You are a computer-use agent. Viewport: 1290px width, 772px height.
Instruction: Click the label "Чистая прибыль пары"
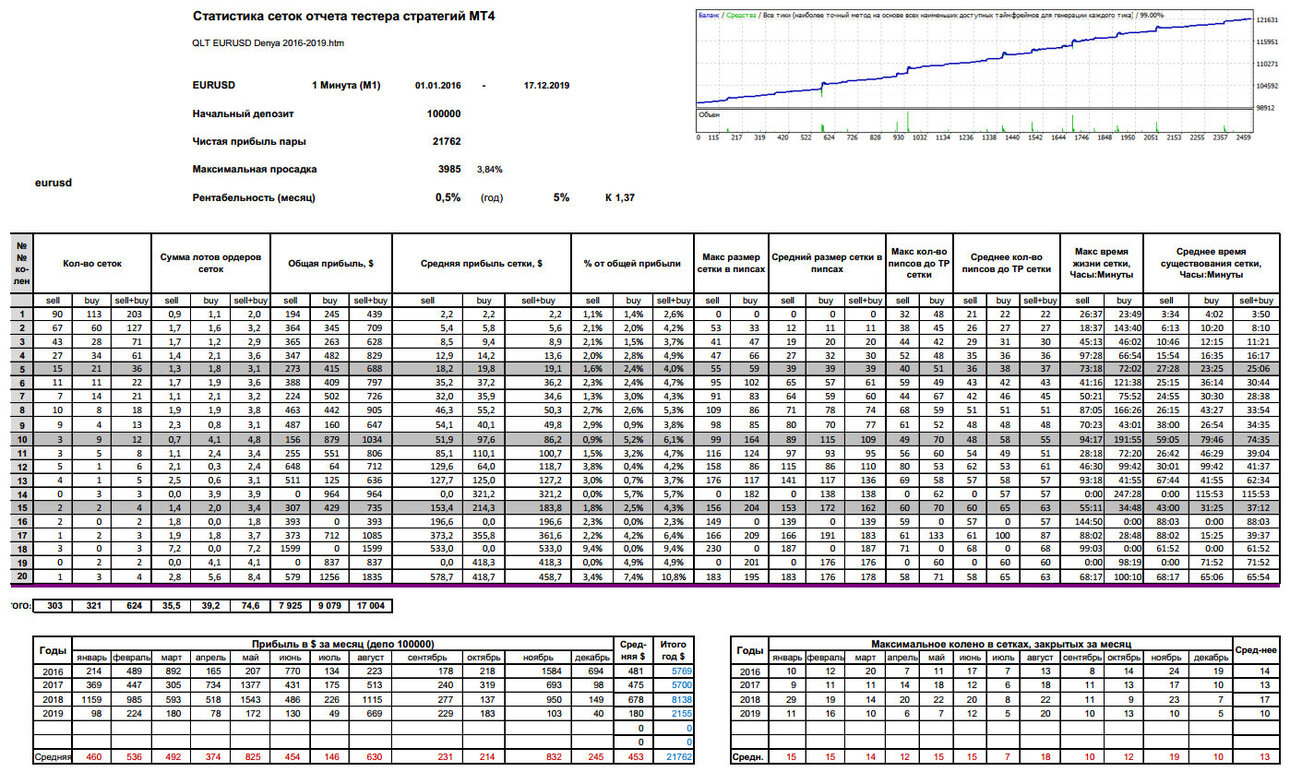tap(248, 142)
